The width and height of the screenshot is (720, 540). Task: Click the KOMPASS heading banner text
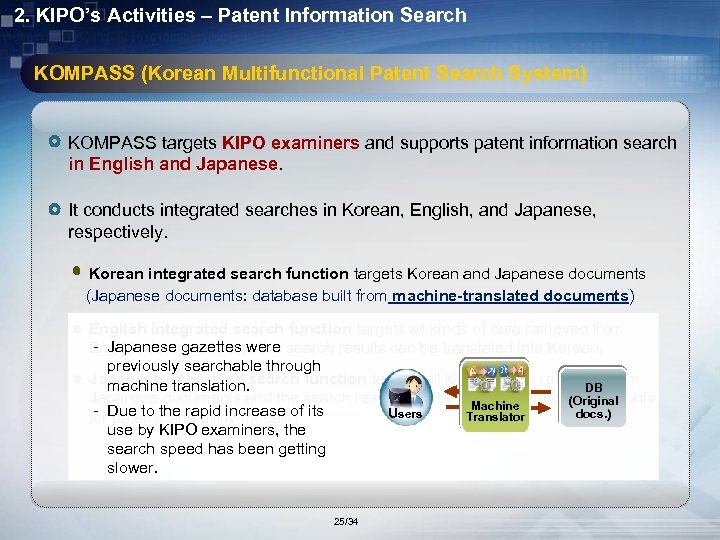[310, 73]
